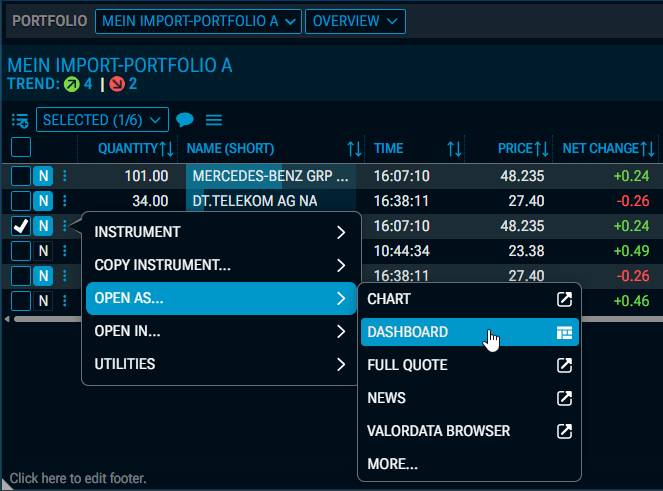The image size is (663, 491).
Task: Click the green upward trend icon
Action: point(71,84)
